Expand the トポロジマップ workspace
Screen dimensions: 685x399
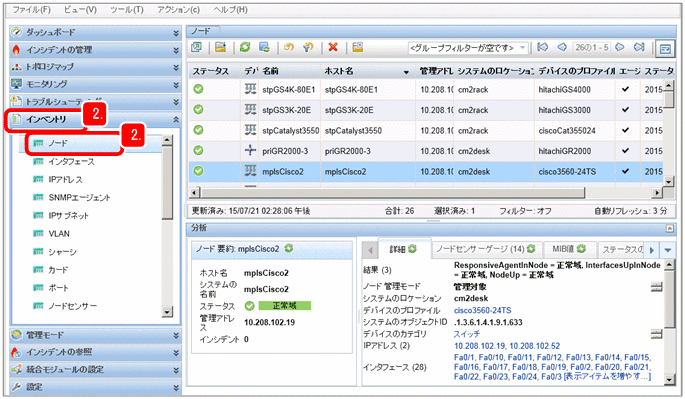(176, 68)
